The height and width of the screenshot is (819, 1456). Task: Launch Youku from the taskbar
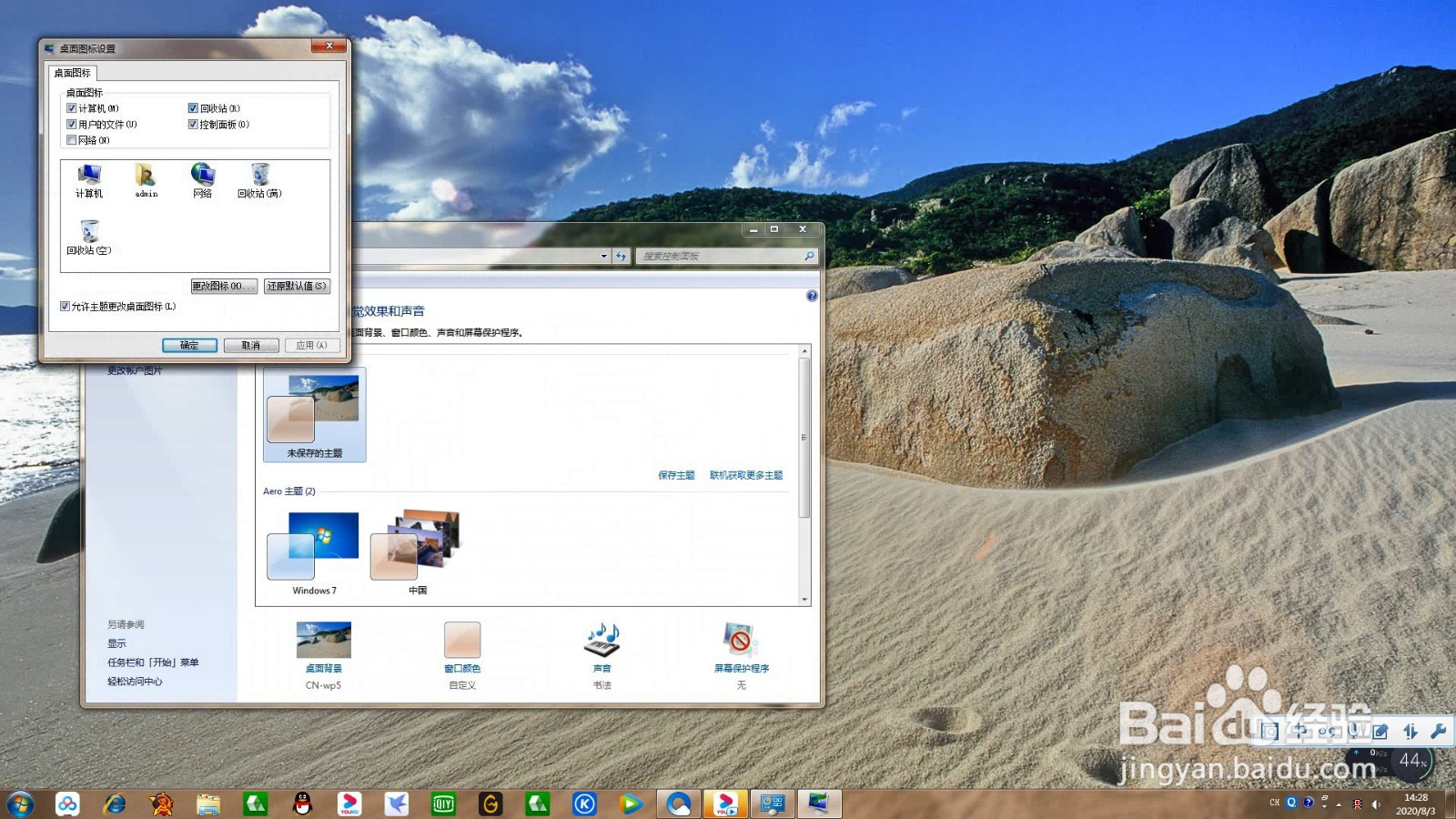(349, 804)
